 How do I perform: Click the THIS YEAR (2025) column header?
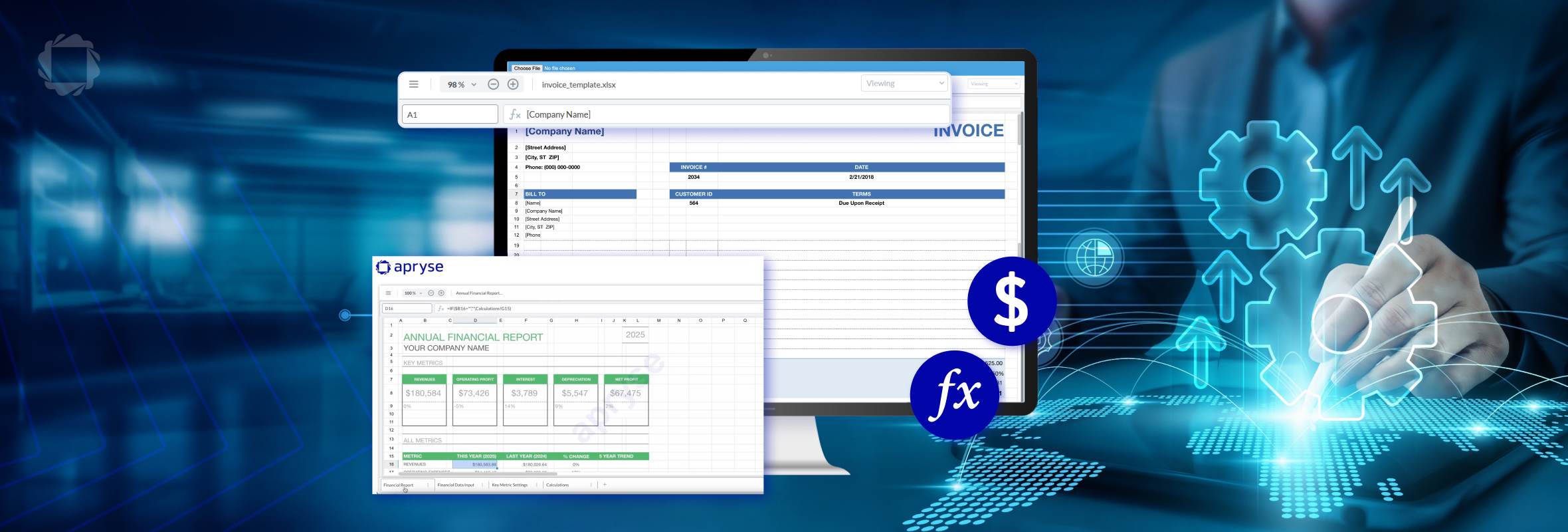tap(476, 456)
